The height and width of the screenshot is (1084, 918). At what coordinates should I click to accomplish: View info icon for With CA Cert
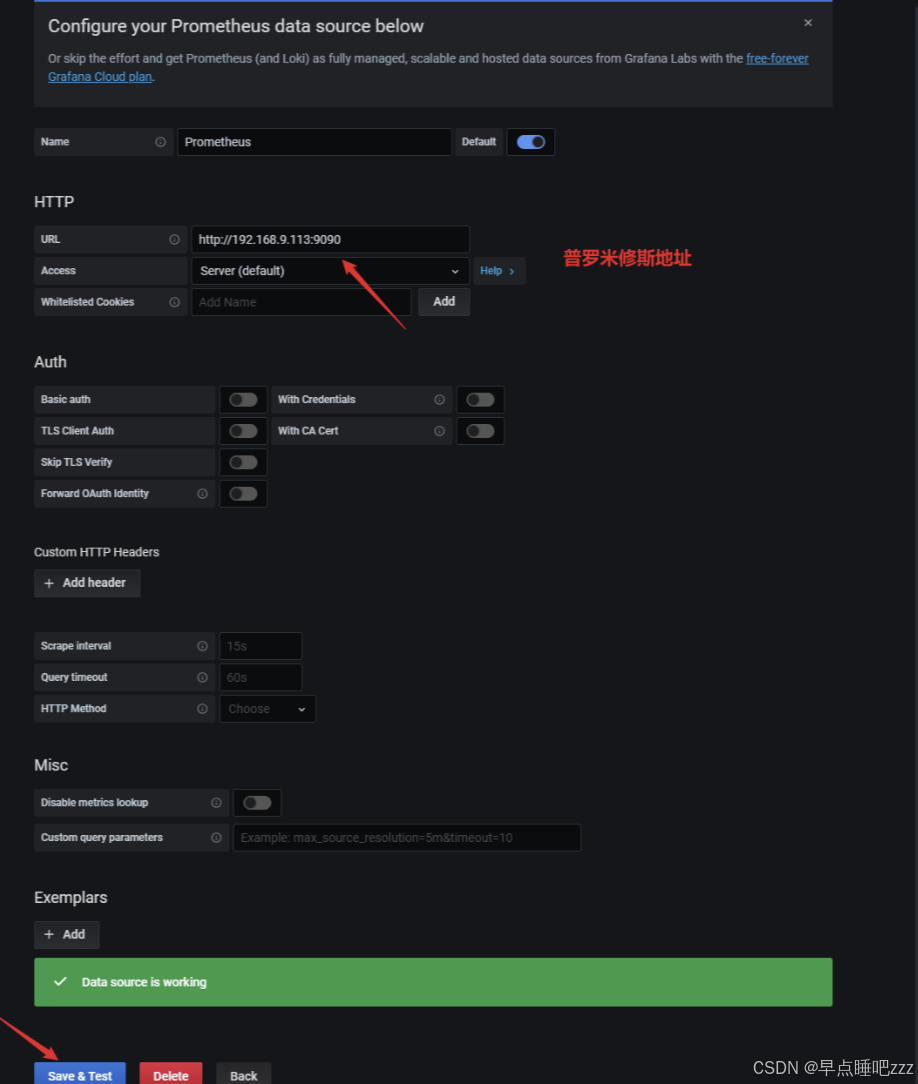pyautogui.click(x=439, y=431)
